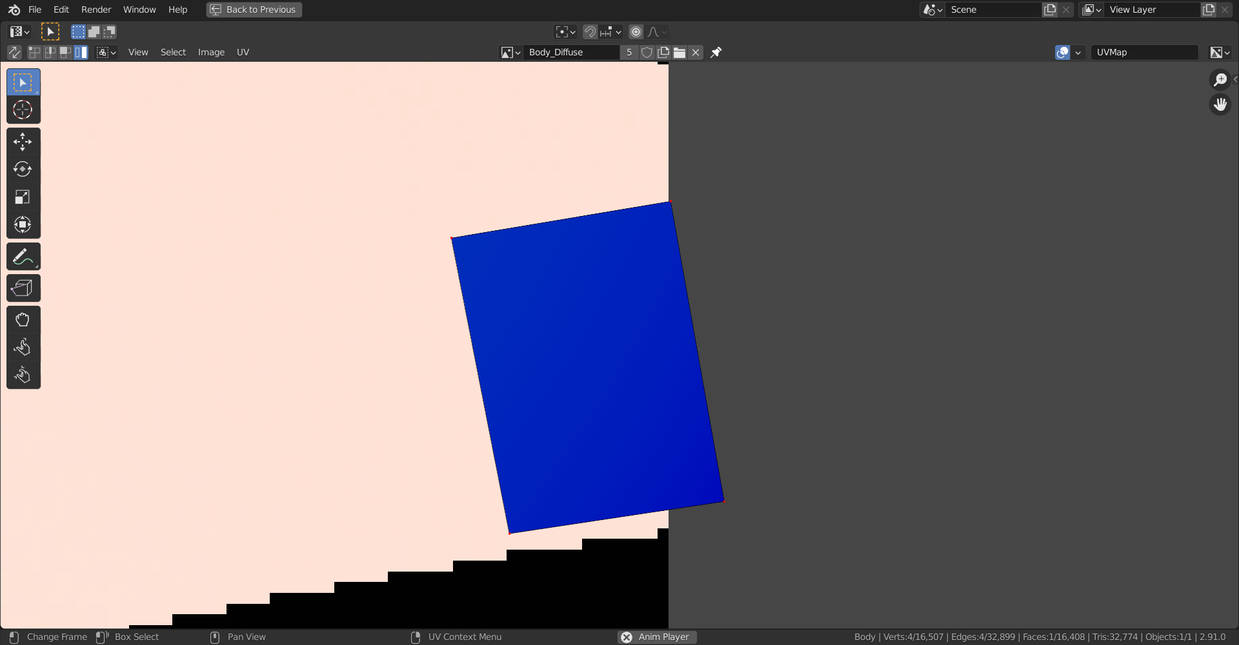Image resolution: width=1239 pixels, height=645 pixels.
Task: Open the editor type dropdown
Action: coord(19,32)
